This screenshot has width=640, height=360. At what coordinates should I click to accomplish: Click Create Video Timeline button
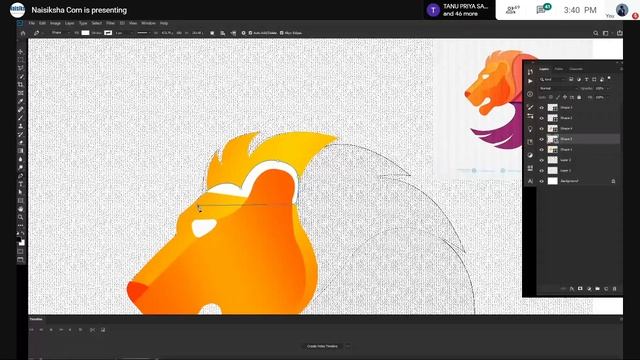tap(322, 347)
